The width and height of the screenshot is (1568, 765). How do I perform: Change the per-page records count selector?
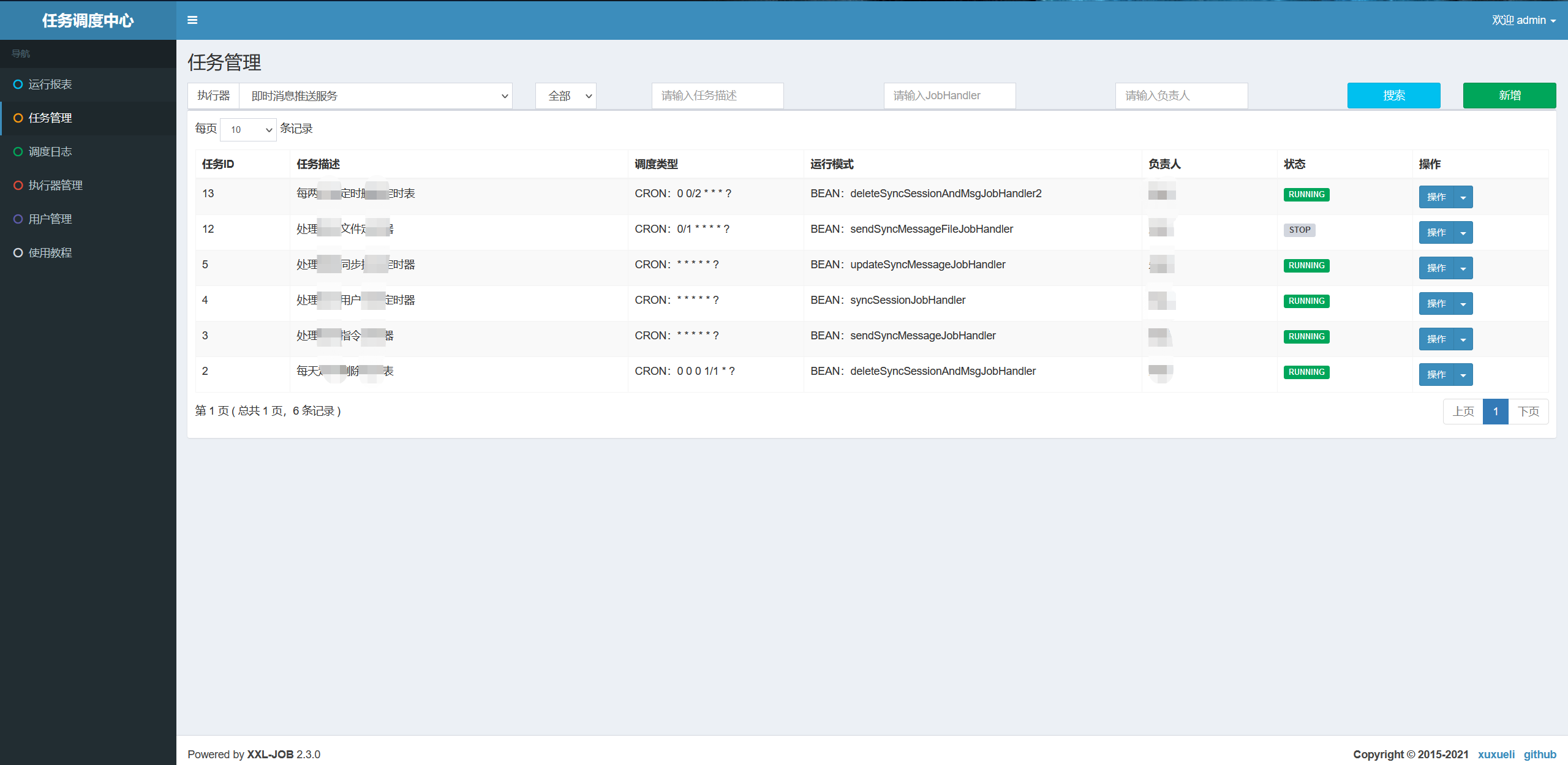point(249,130)
